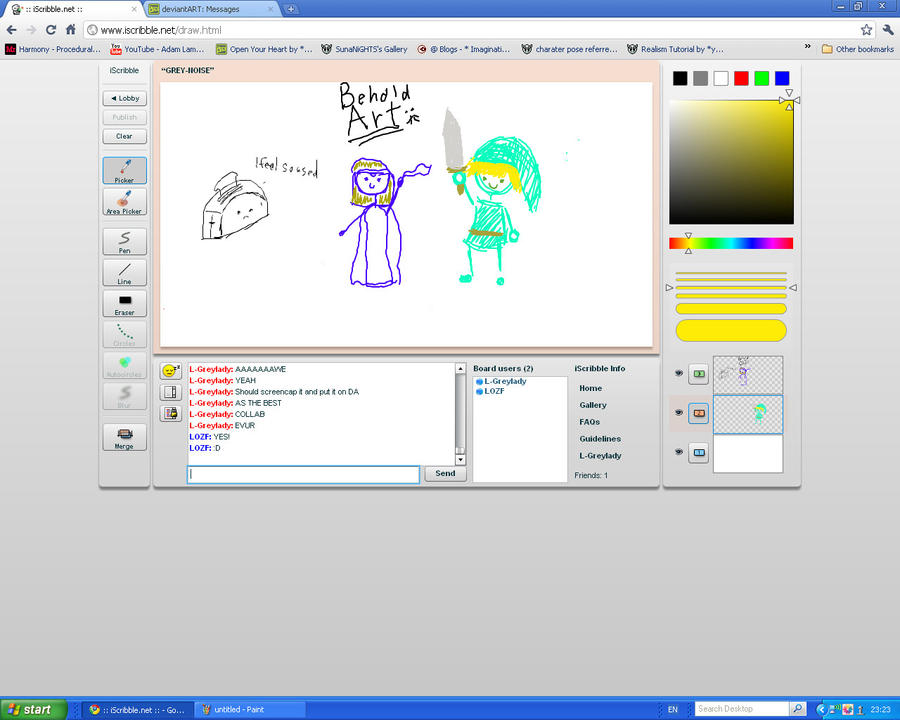
Task: Hide the top drawing layer with its eye toggle
Action: (x=679, y=372)
